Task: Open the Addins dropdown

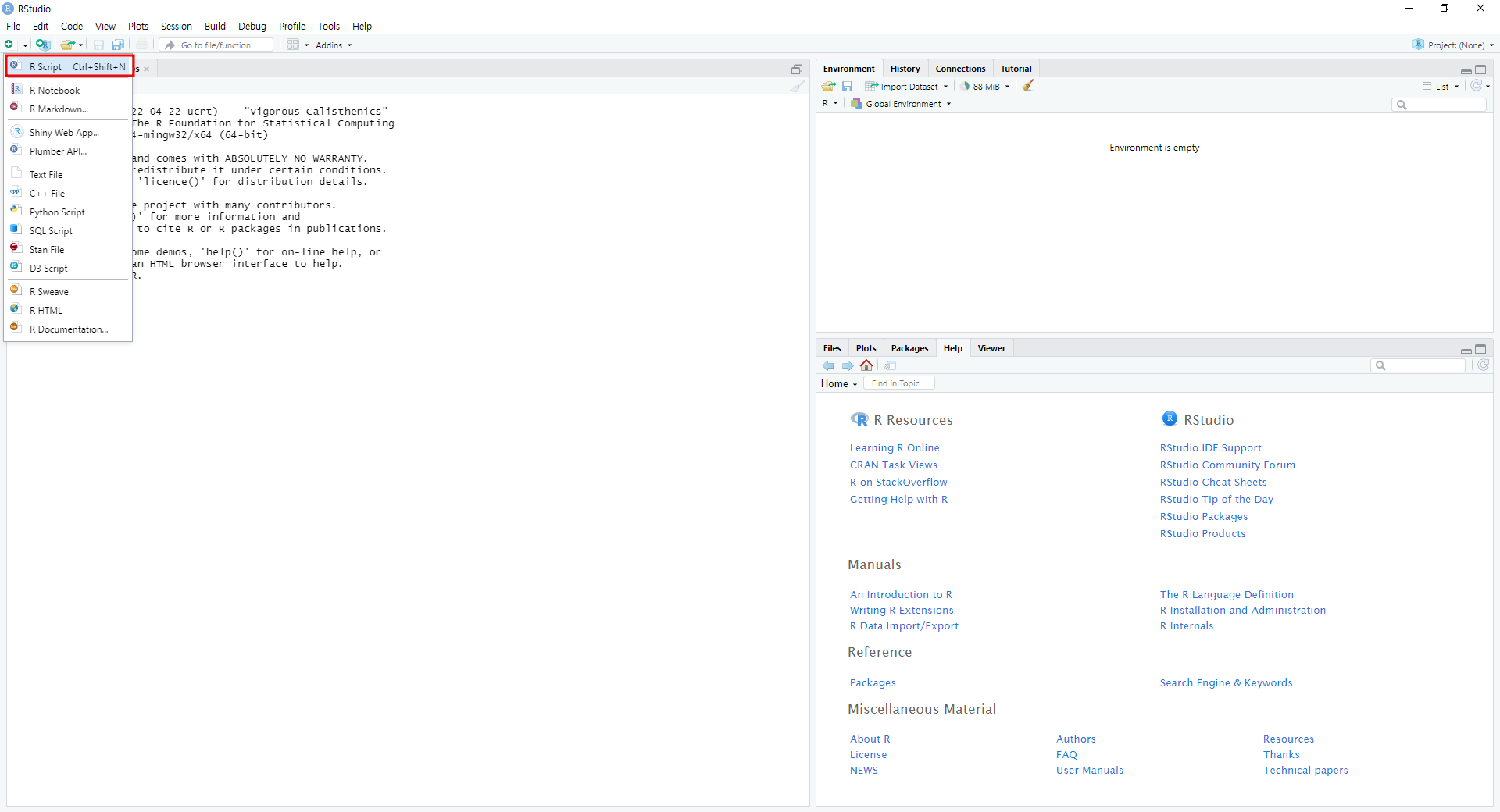Action: [334, 45]
